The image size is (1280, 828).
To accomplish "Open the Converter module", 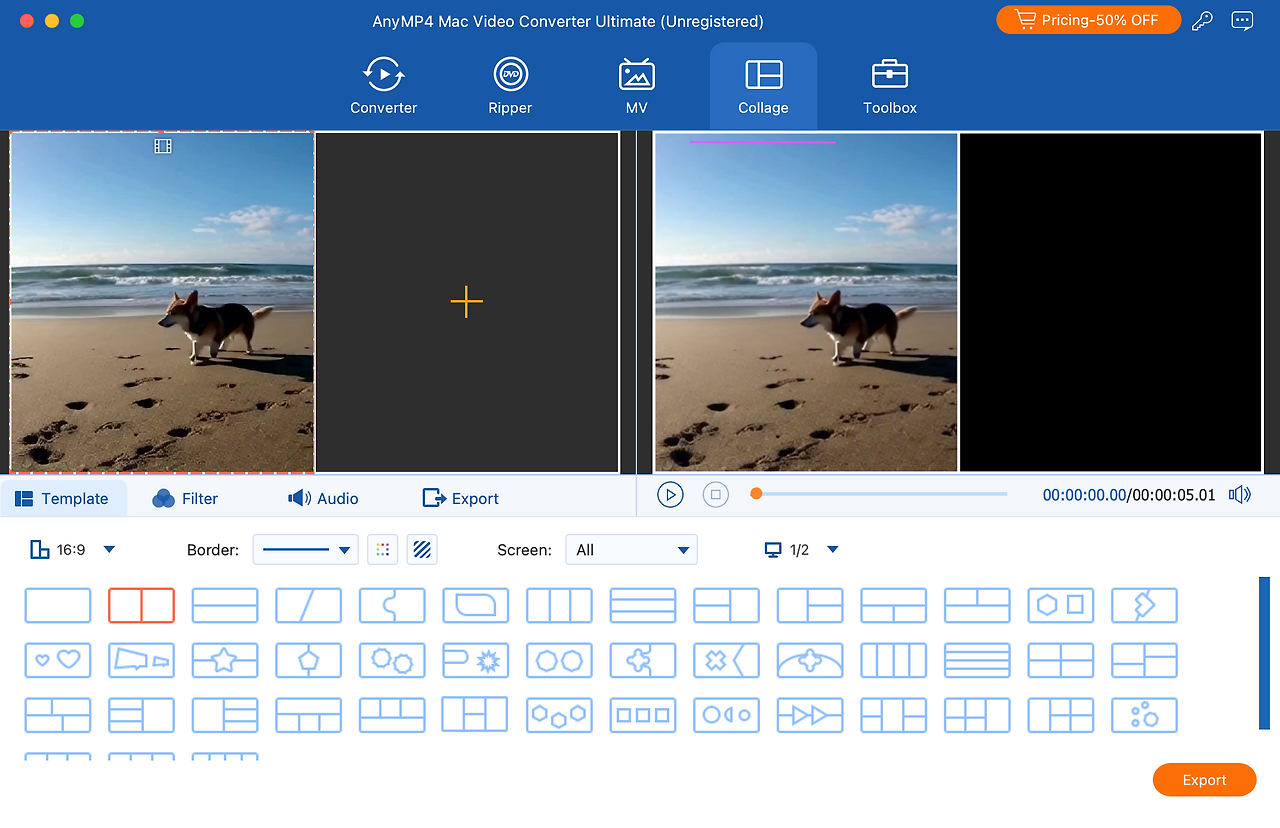I will click(x=383, y=87).
